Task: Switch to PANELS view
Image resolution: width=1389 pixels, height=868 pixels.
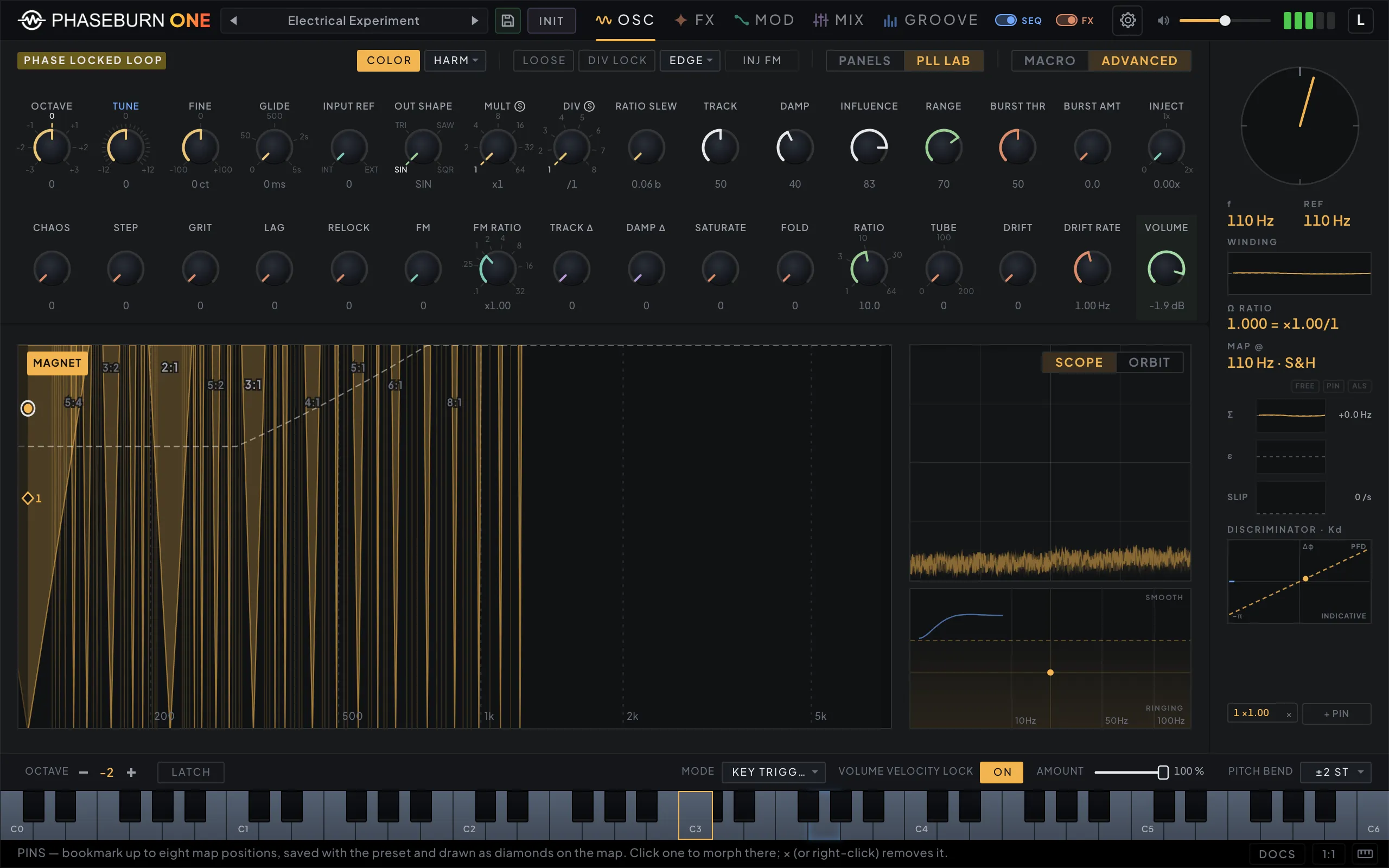Action: (x=865, y=61)
